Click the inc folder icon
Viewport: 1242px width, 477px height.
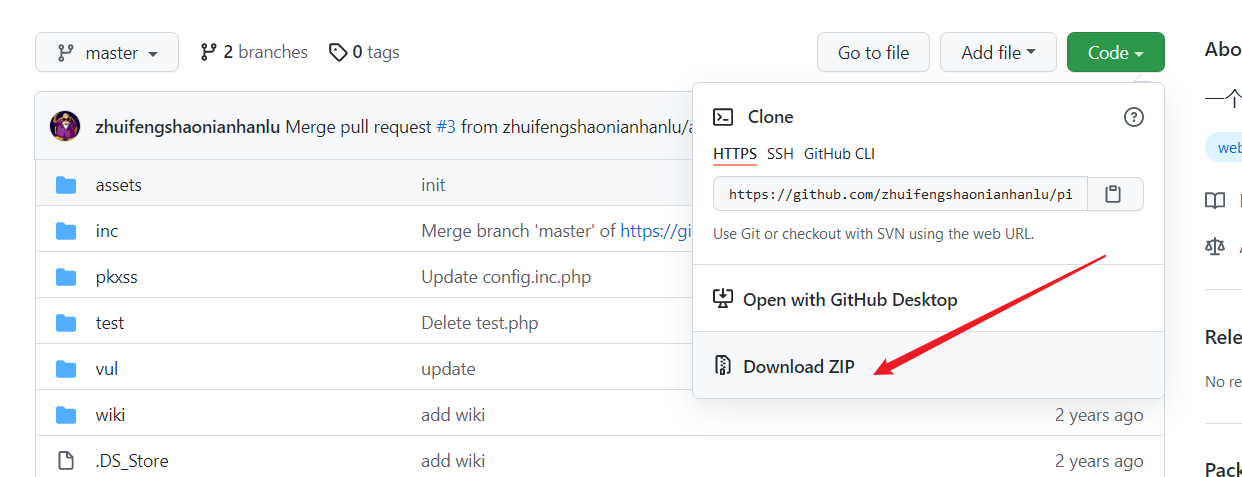pyautogui.click(x=66, y=231)
